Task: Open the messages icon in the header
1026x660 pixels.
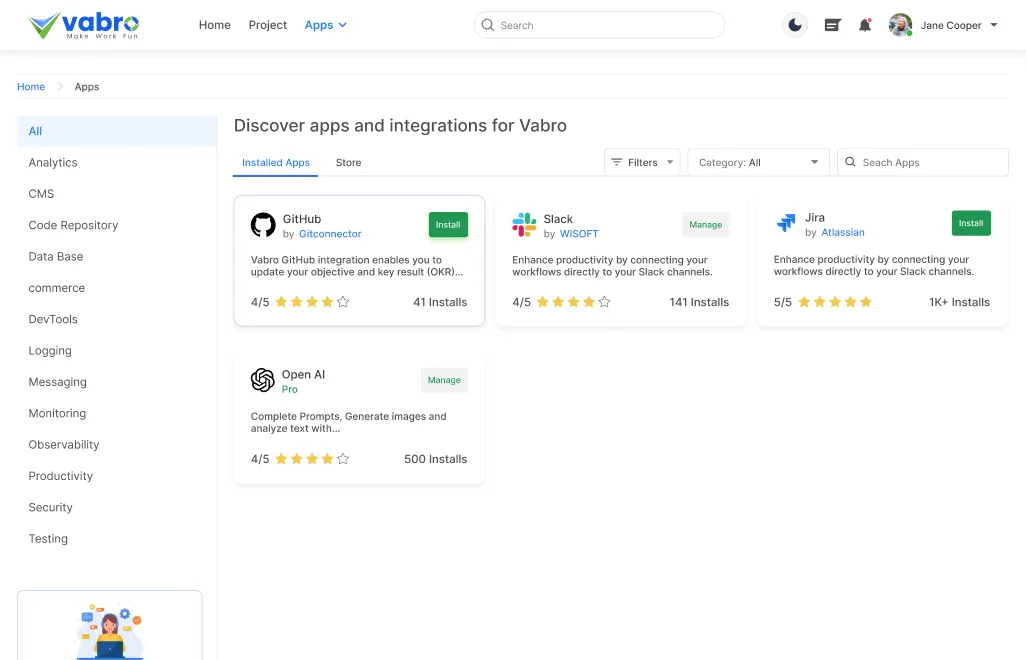Action: point(832,25)
